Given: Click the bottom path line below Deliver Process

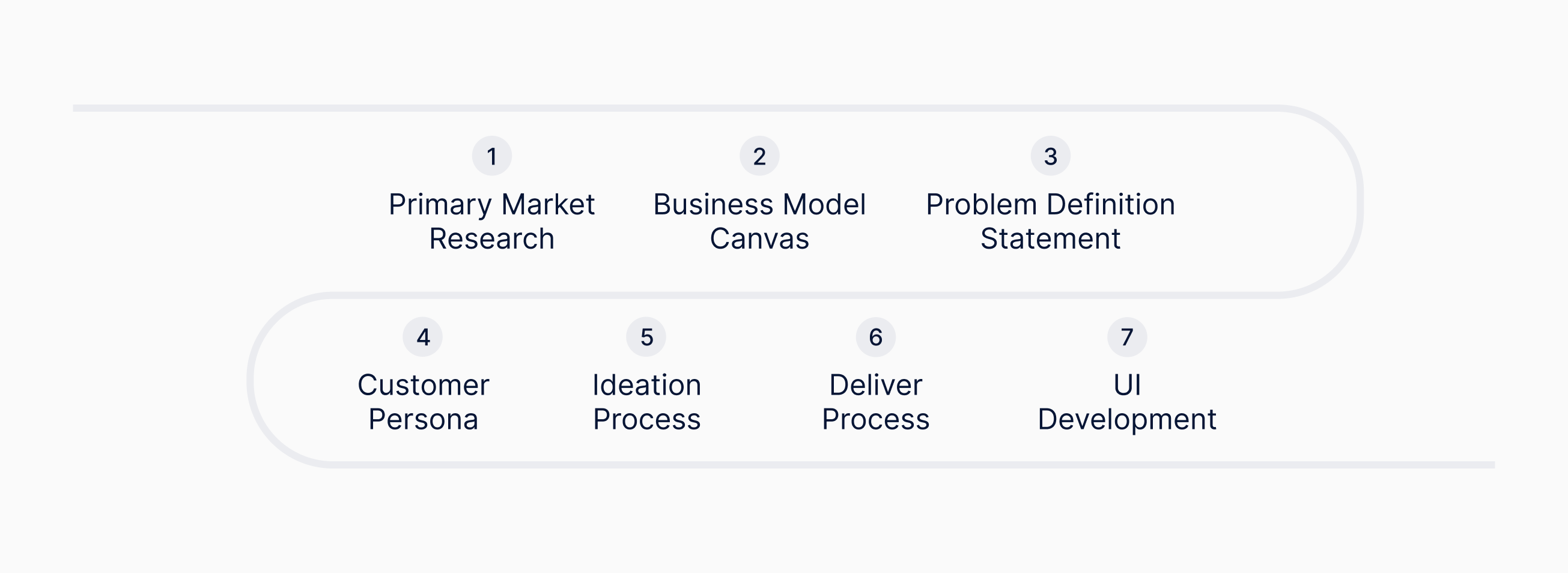Looking at the screenshot, I should point(875,465).
